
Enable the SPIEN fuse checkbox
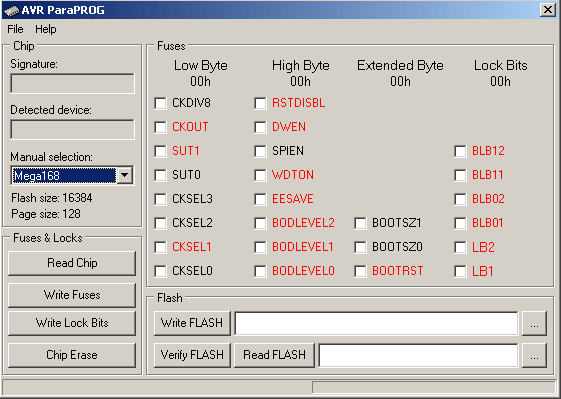[x=260, y=151]
